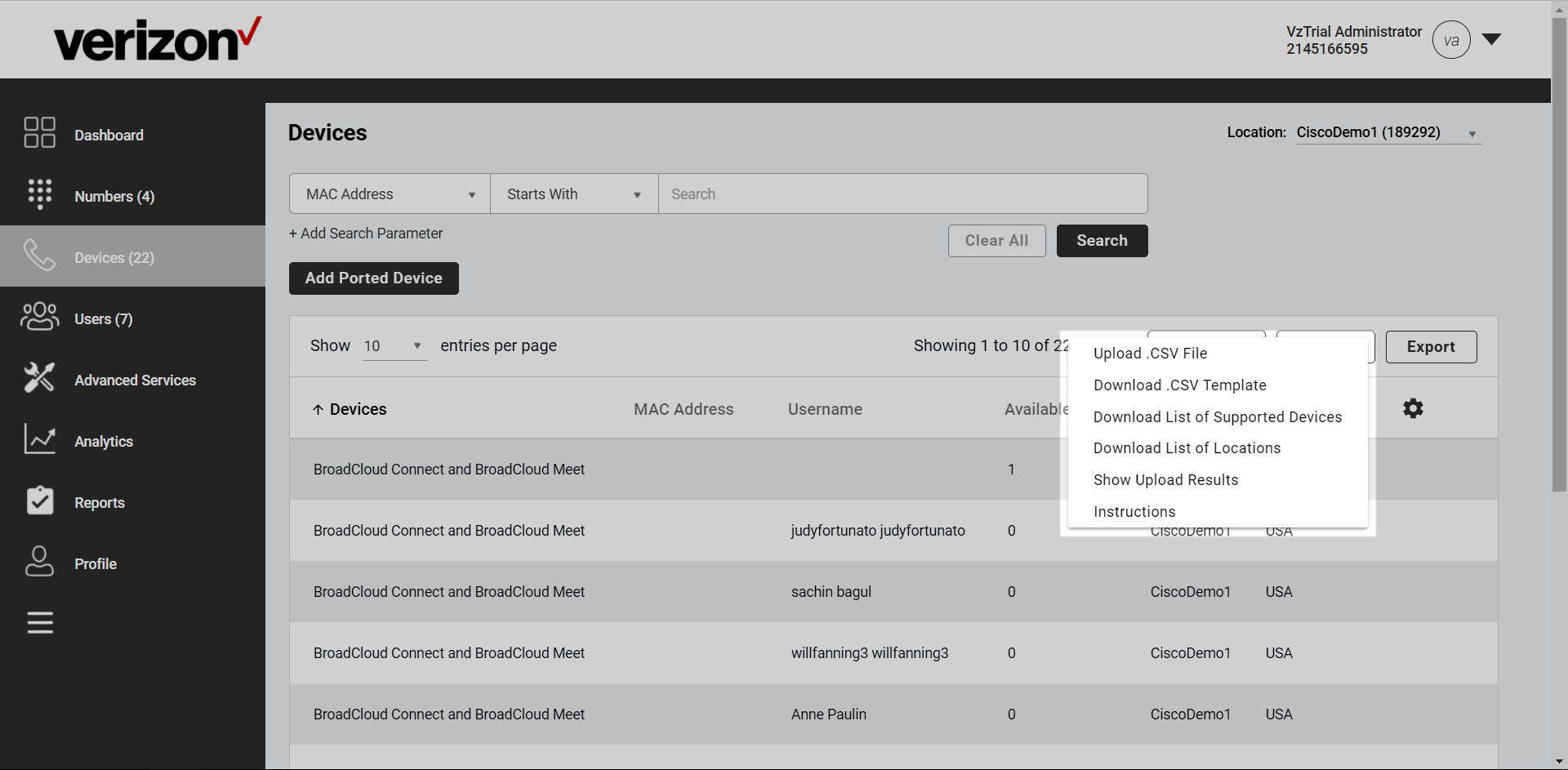Open the Dashboard from the sidebar
This screenshot has height=770, width=1568.
pyautogui.click(x=39, y=132)
